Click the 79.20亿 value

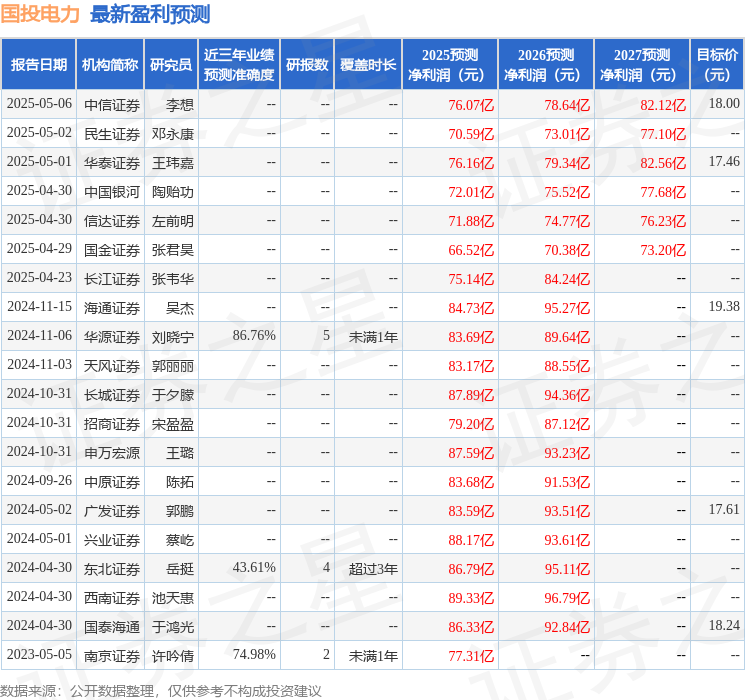point(471,424)
